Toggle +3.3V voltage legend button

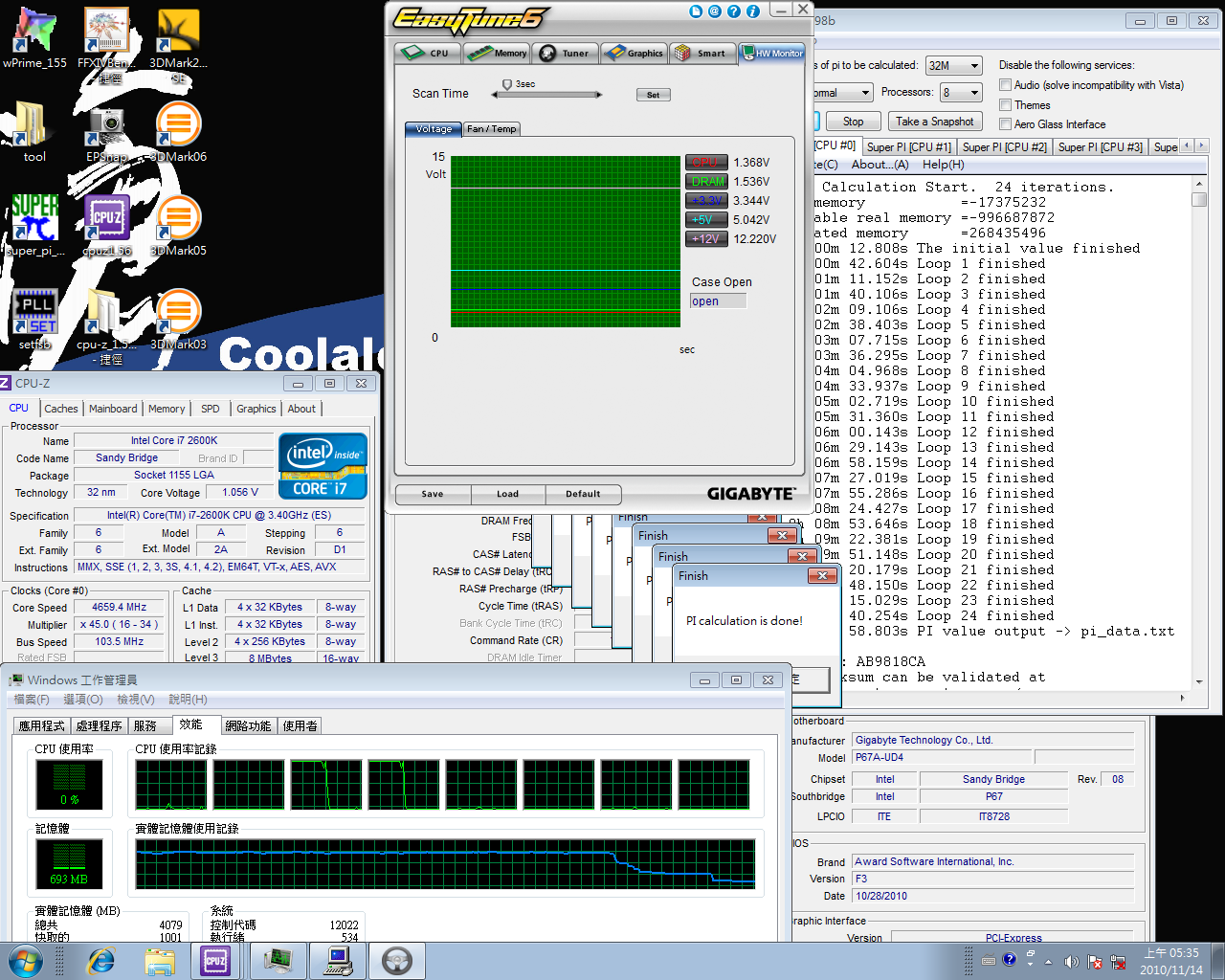click(x=707, y=200)
